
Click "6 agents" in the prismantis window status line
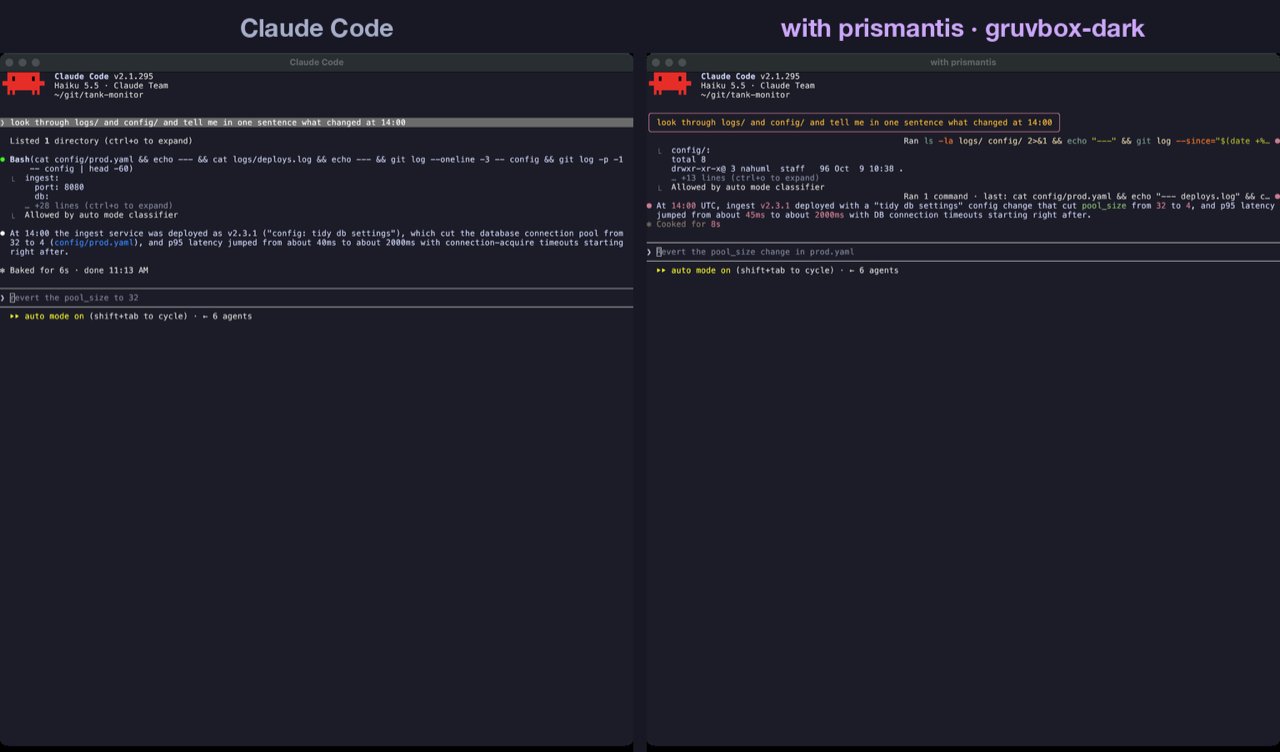[x=878, y=270]
